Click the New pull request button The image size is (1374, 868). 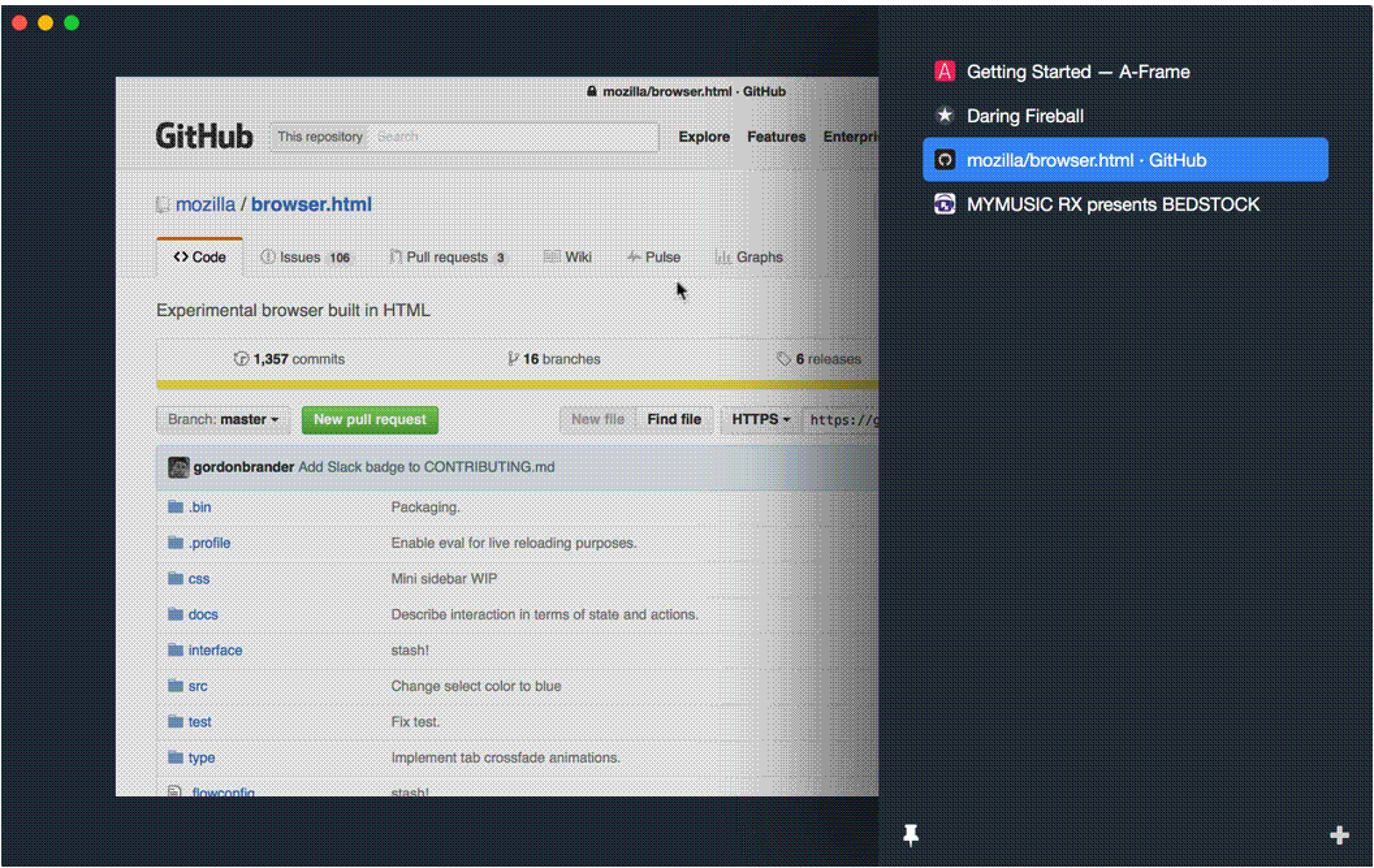coord(369,419)
